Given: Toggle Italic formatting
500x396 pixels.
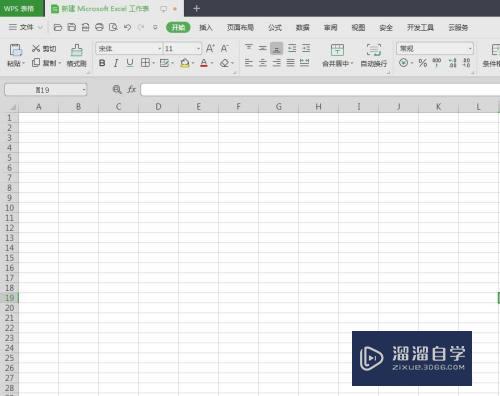Looking at the screenshot, I should tap(116, 63).
